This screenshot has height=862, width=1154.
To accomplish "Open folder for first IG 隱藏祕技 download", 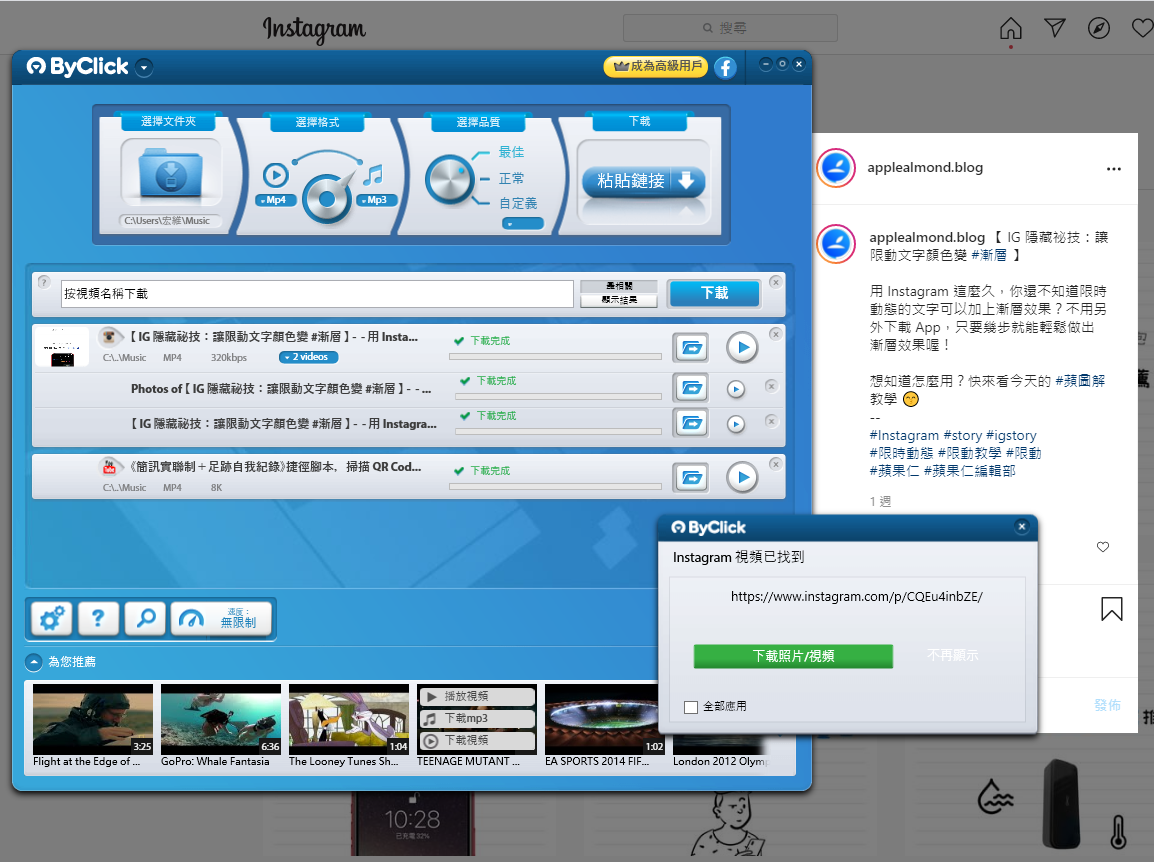I will (691, 347).
